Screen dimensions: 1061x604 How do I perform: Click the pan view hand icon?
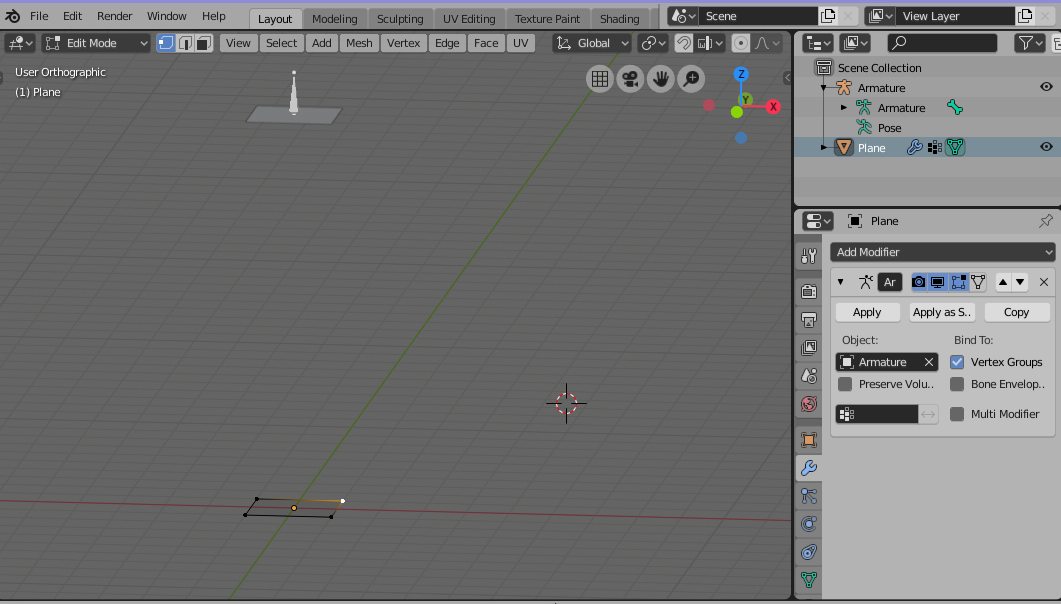(660, 79)
